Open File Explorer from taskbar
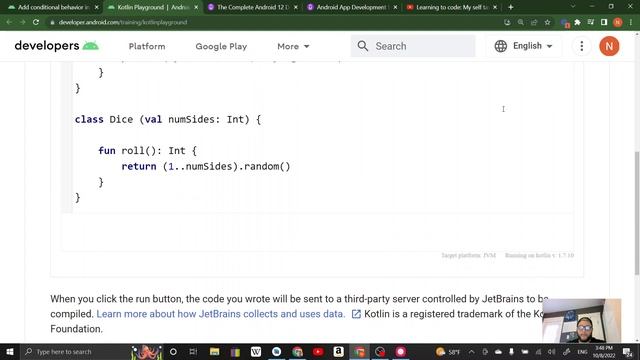 [214, 351]
